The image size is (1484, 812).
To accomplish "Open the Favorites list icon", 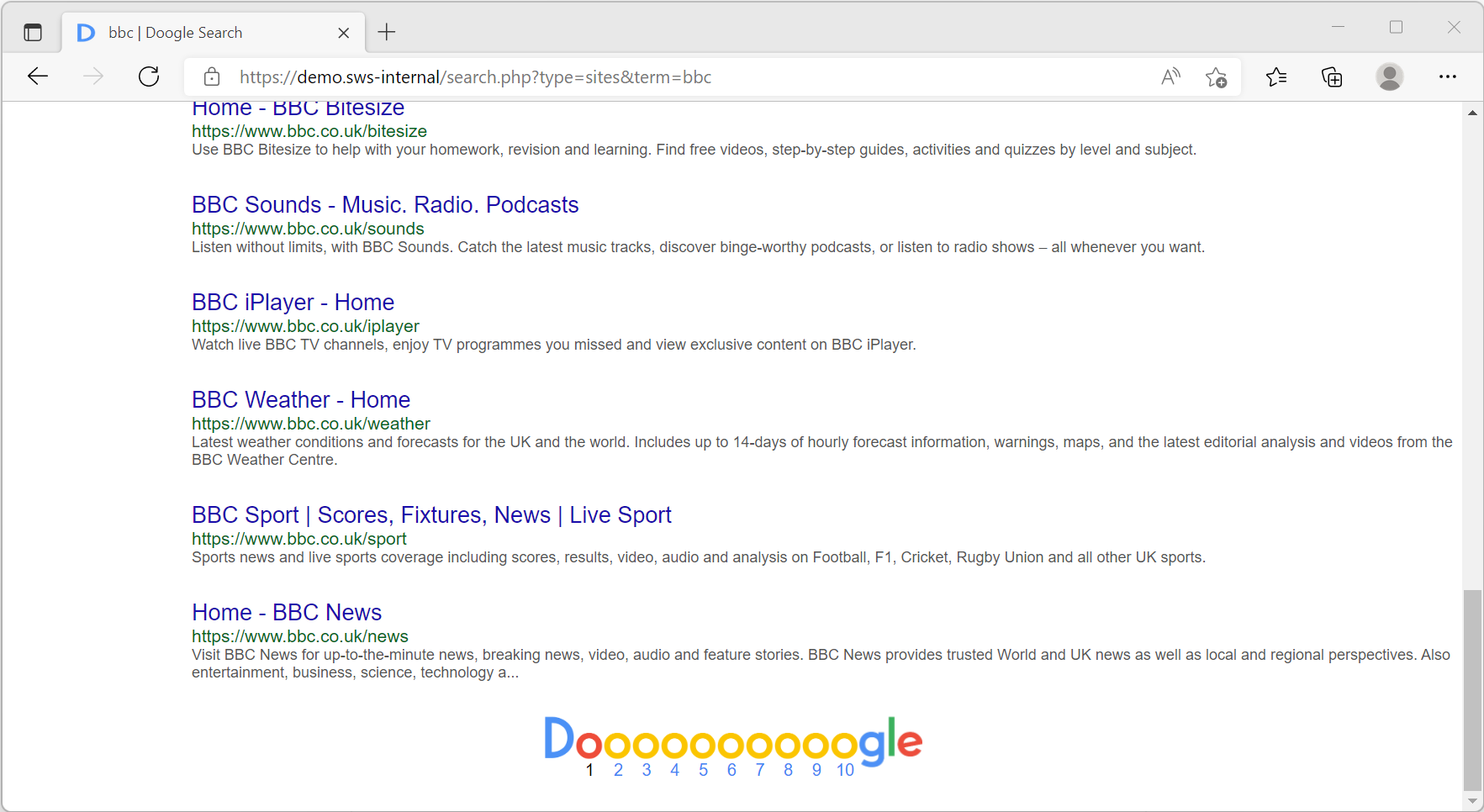I will pos(1276,77).
